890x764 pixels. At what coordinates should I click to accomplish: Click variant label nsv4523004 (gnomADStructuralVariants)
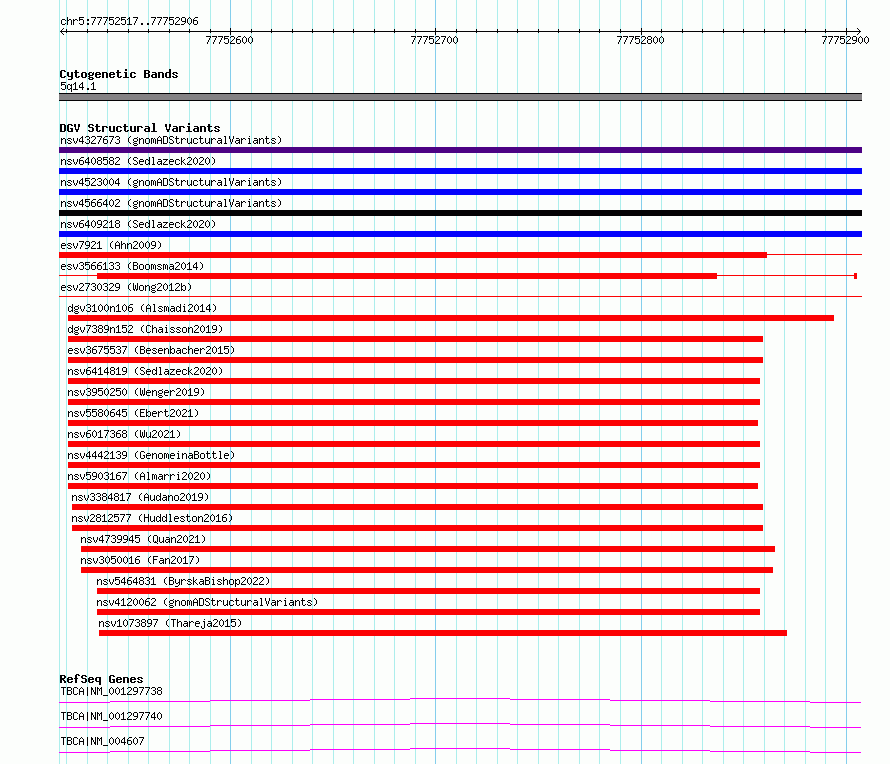(171, 182)
